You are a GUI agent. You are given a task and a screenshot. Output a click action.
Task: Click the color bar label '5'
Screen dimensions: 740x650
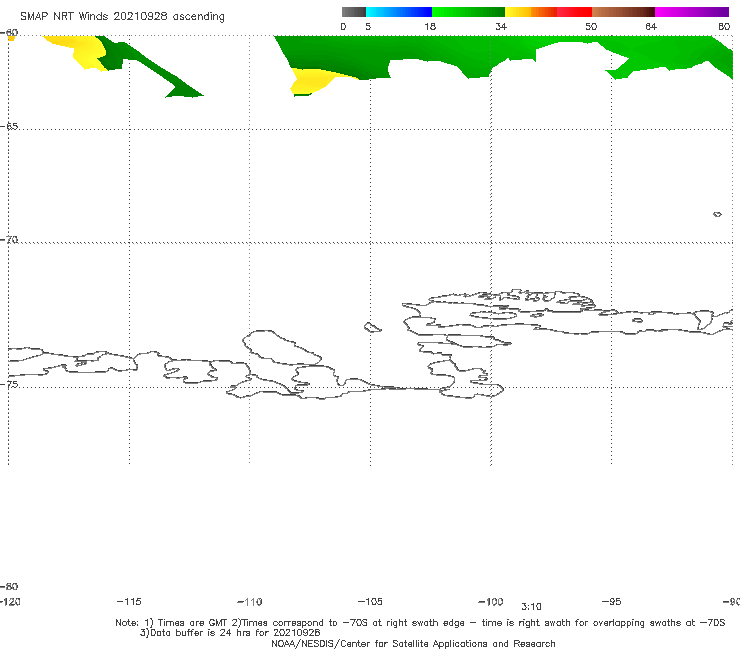368,26
